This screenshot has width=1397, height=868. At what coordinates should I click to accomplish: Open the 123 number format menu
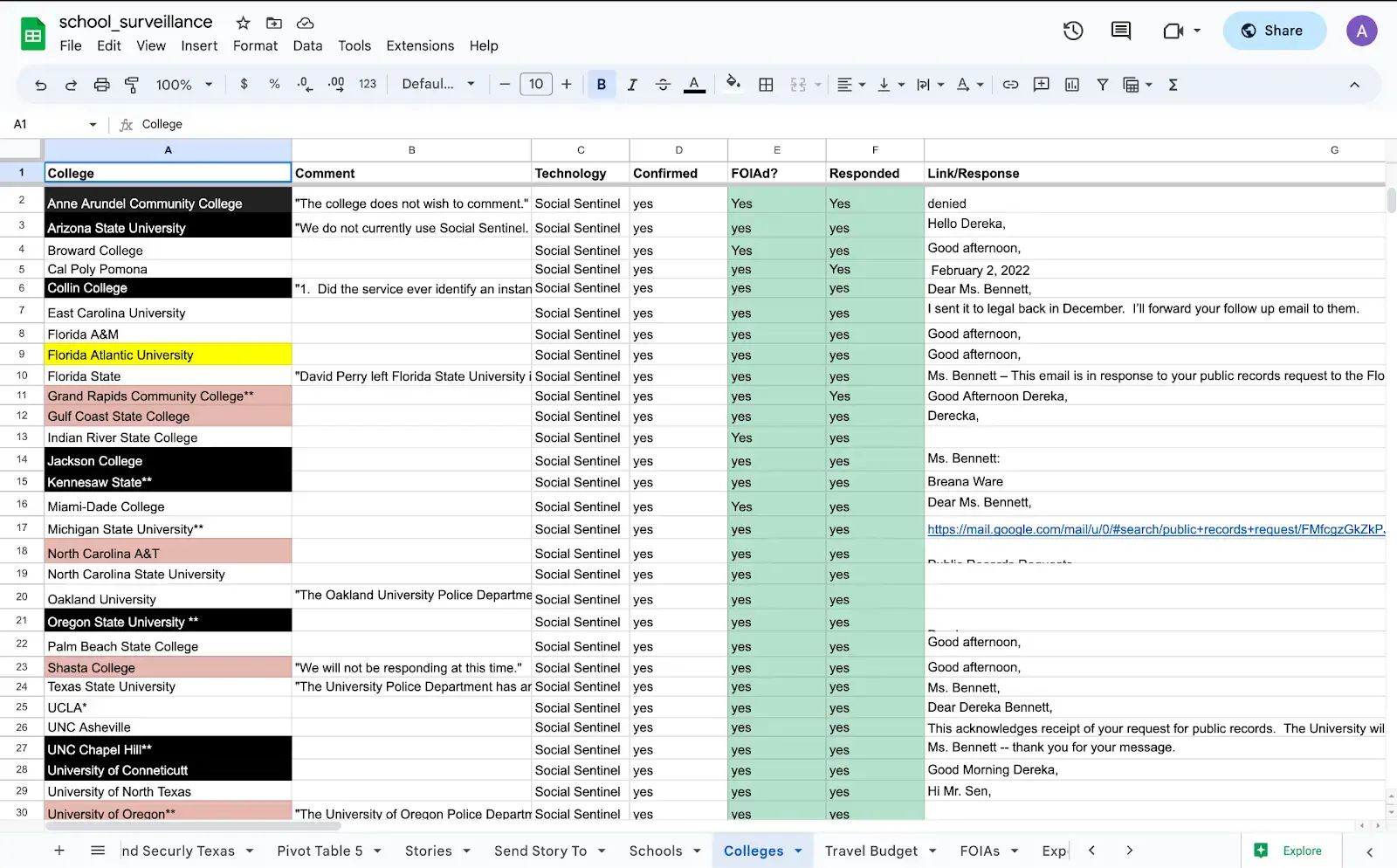coord(368,84)
